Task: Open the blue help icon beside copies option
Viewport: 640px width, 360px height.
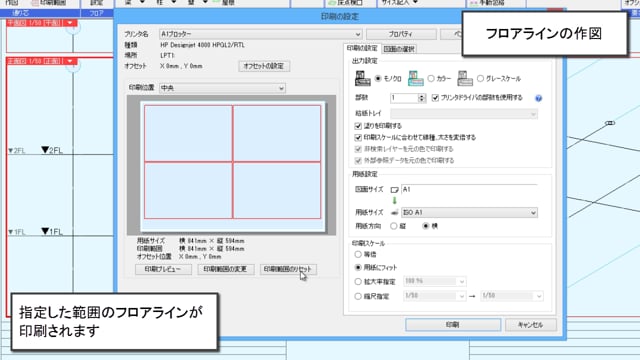Action: 538,98
